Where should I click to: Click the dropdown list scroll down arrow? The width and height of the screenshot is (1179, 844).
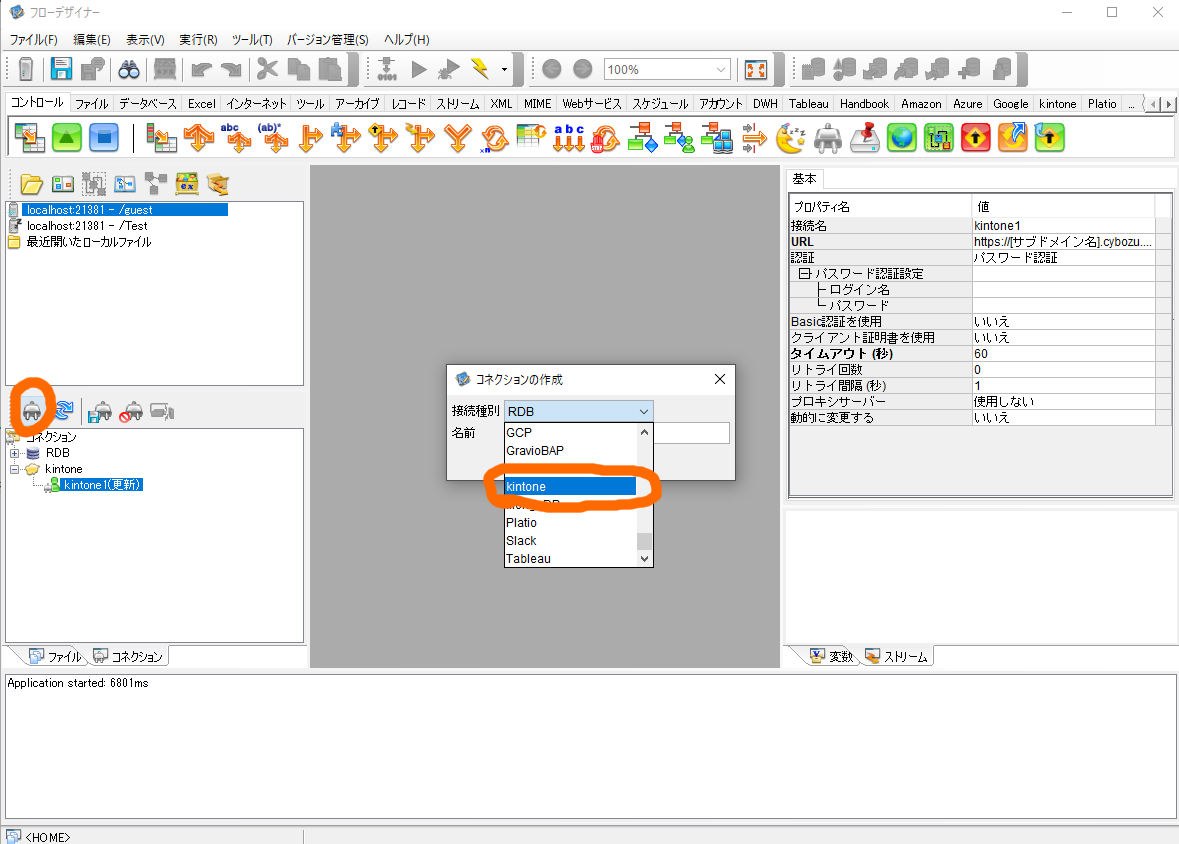(x=644, y=559)
